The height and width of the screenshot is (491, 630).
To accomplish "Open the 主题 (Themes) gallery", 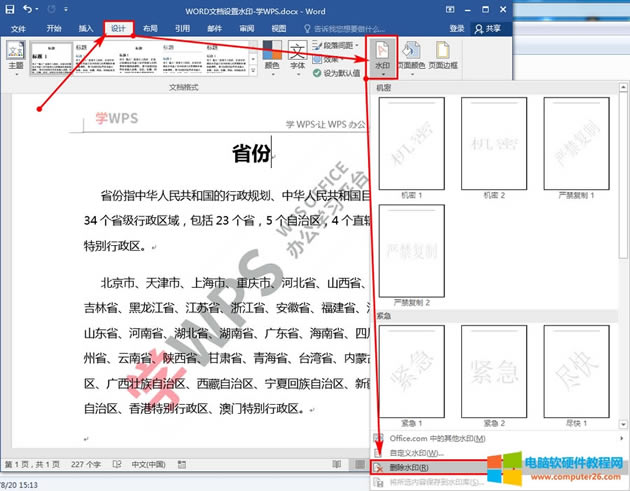I will tap(15, 56).
